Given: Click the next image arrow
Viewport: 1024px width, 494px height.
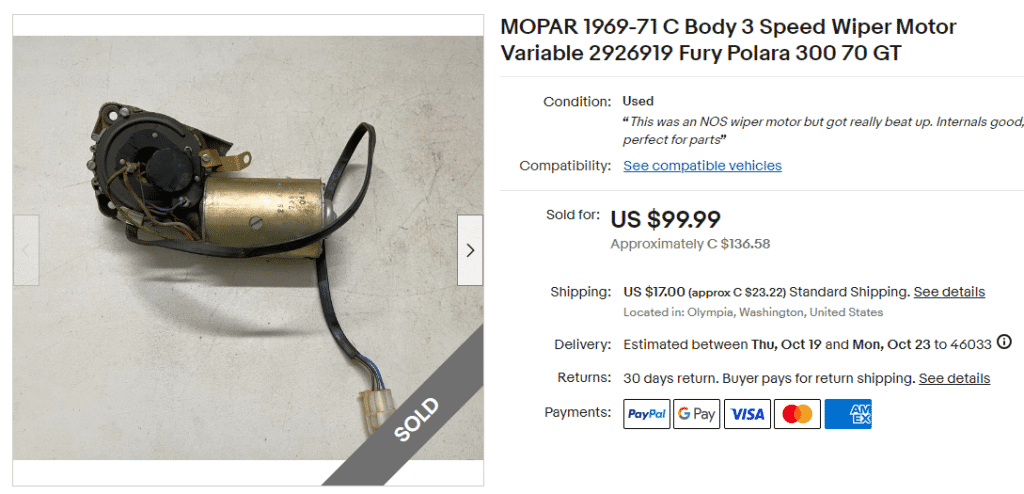Looking at the screenshot, I should (x=470, y=250).
